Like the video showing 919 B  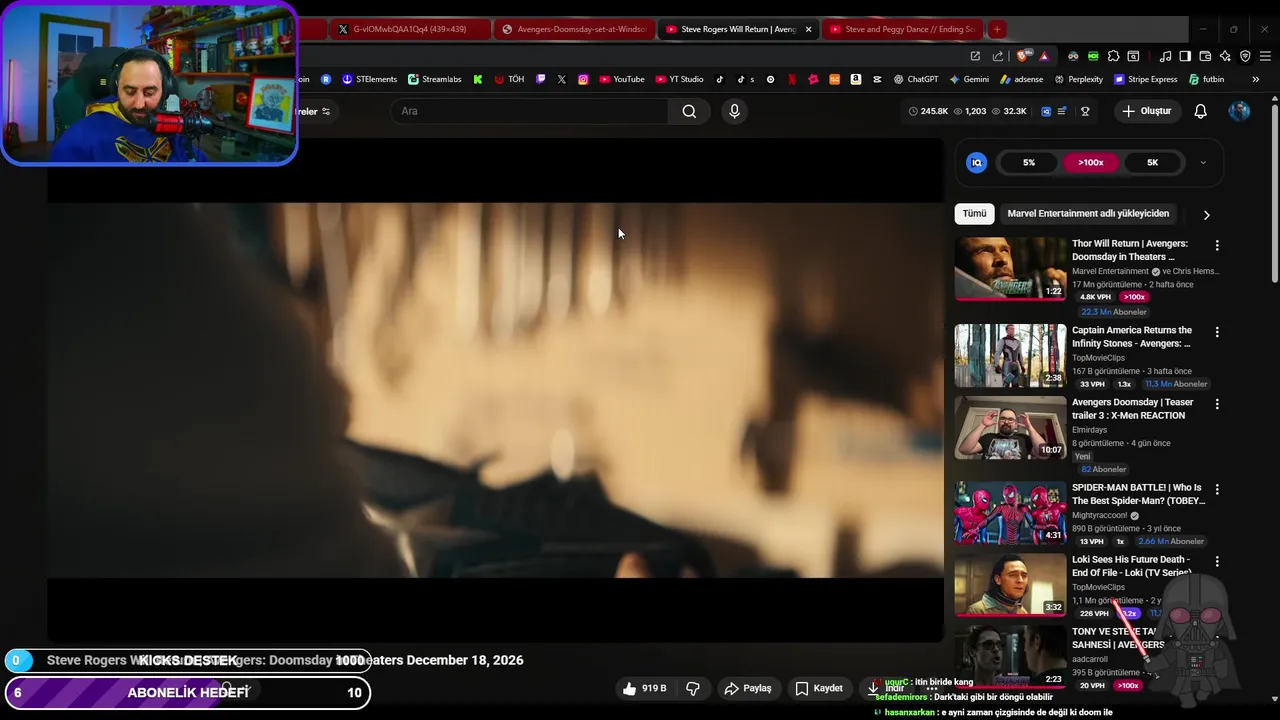[x=645, y=688]
